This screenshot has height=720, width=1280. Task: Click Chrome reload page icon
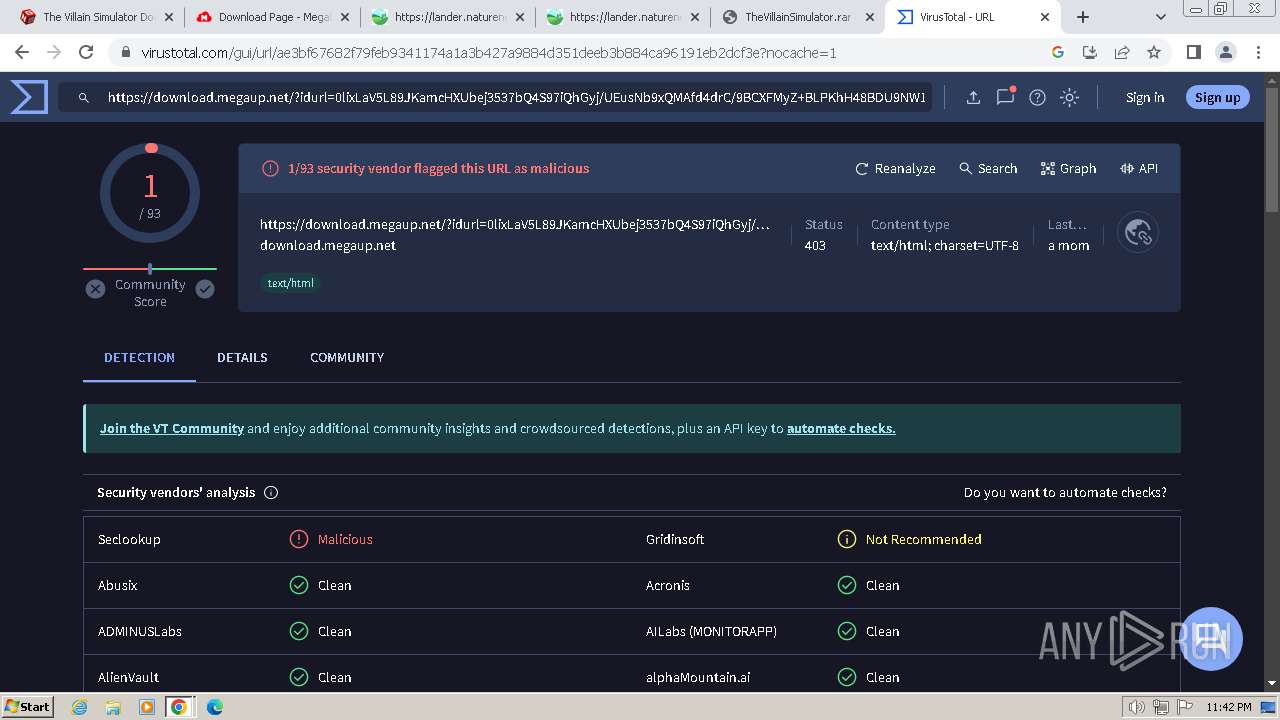coord(86,52)
